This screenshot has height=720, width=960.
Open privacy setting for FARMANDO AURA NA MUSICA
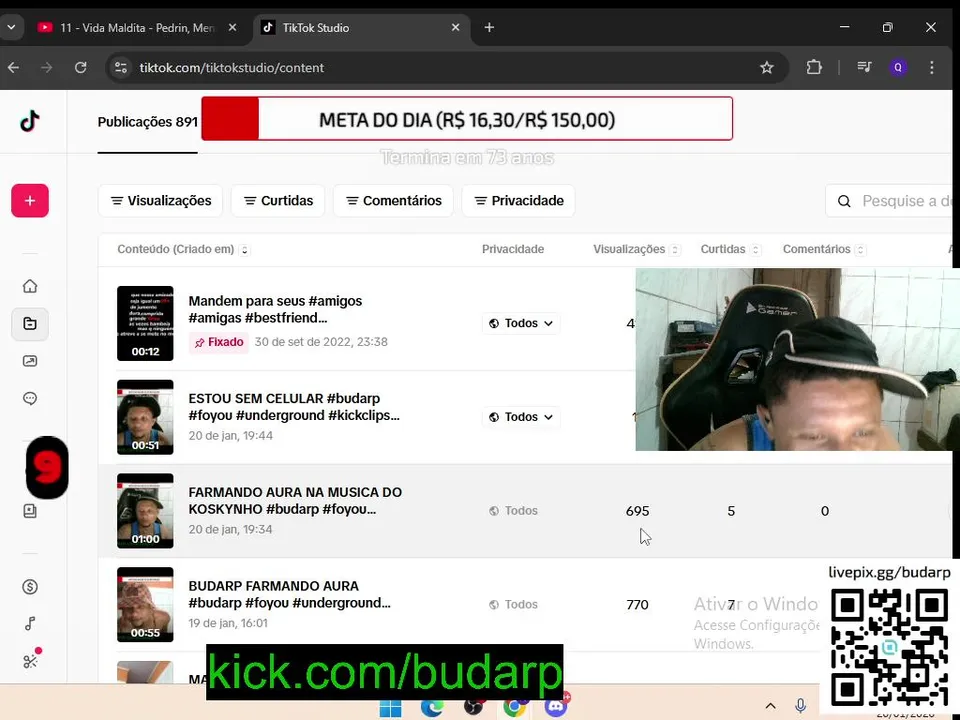tap(513, 511)
